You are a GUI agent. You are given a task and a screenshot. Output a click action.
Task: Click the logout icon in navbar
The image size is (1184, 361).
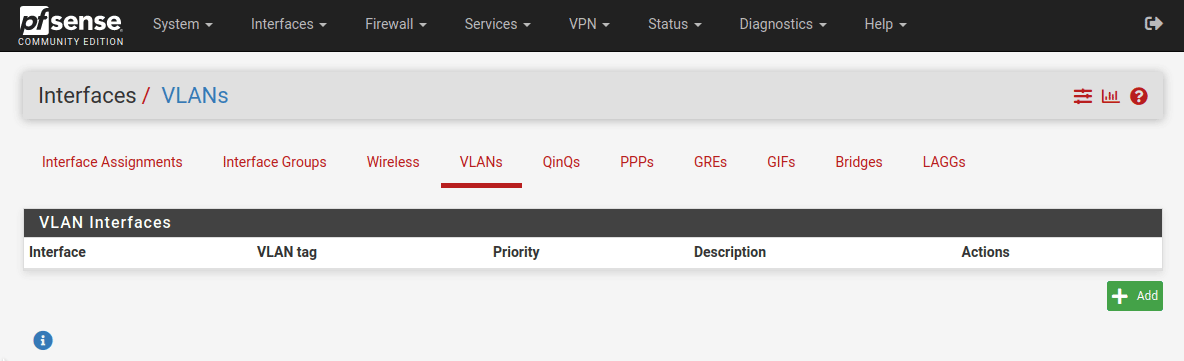pyautogui.click(x=1153, y=23)
